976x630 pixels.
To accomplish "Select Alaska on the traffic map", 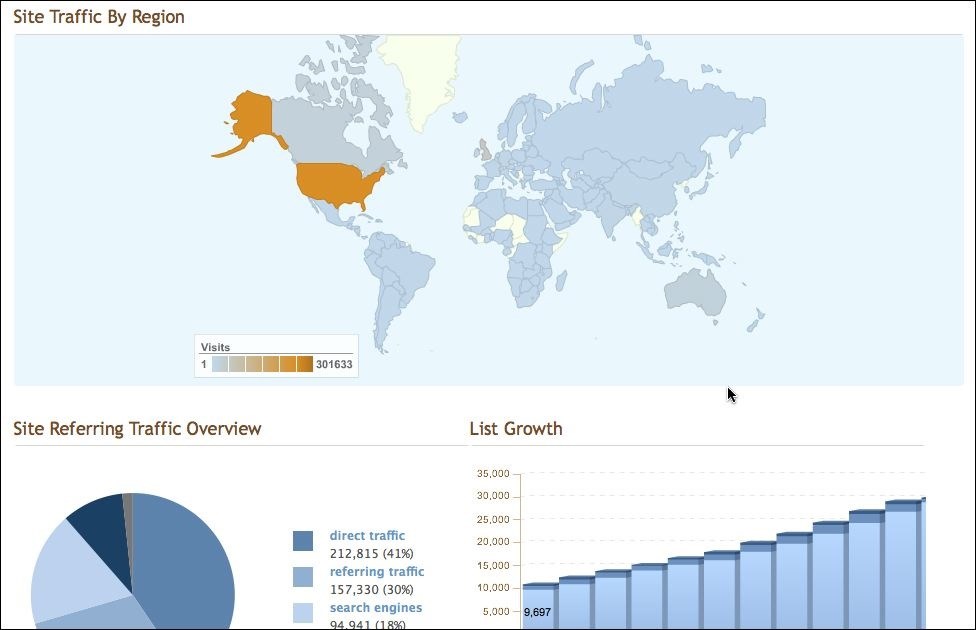I will pos(252,115).
